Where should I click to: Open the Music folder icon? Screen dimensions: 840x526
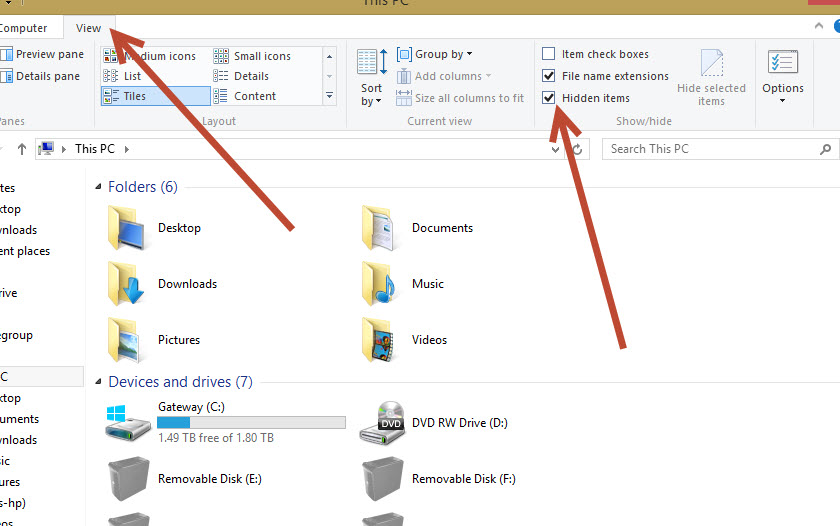381,284
